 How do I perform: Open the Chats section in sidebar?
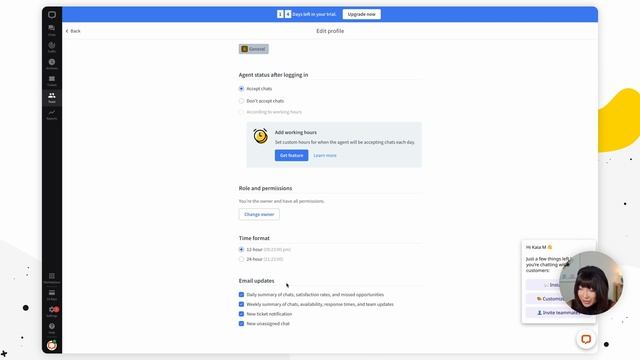pos(52,30)
